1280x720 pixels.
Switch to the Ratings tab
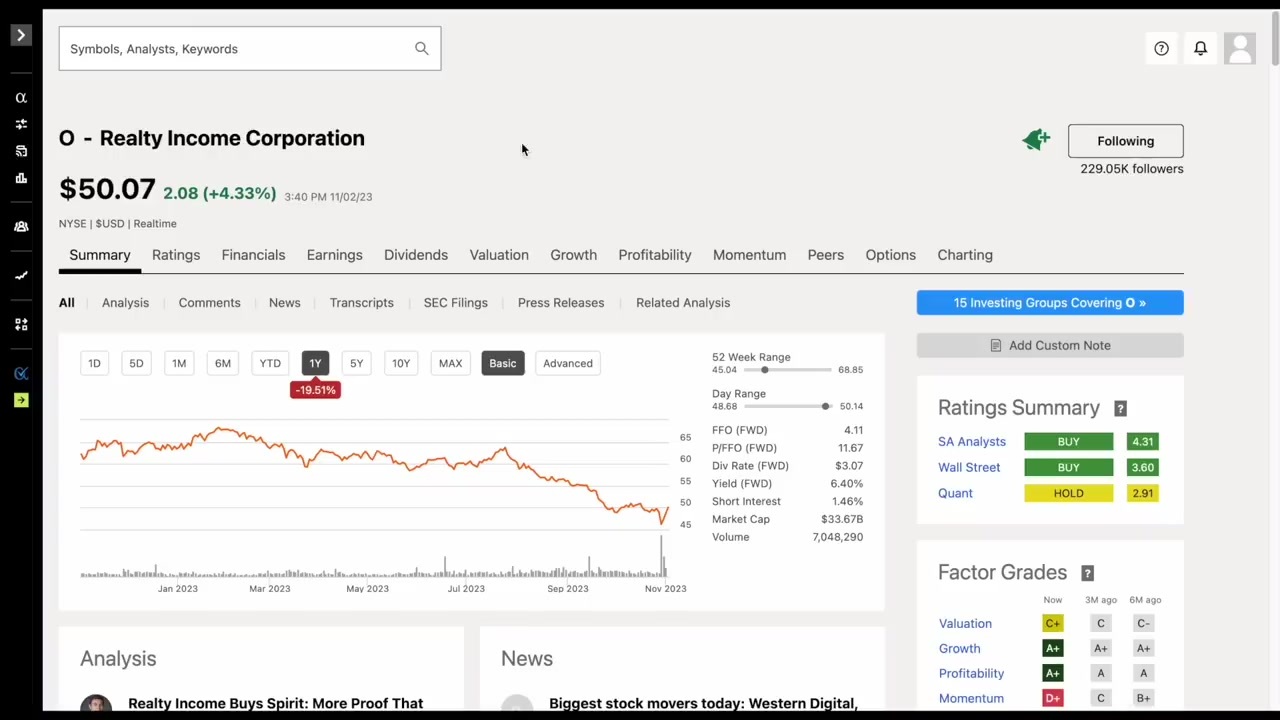coord(176,255)
